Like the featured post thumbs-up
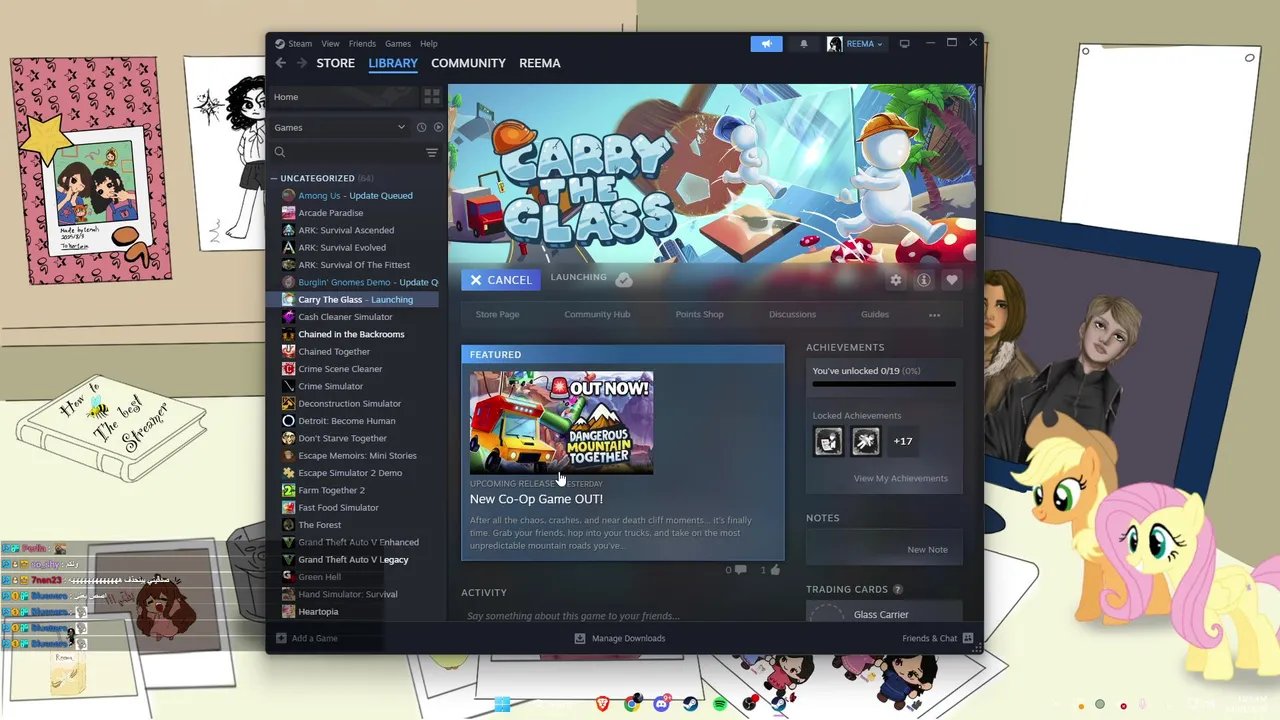The height and width of the screenshot is (720, 1280). point(771,570)
